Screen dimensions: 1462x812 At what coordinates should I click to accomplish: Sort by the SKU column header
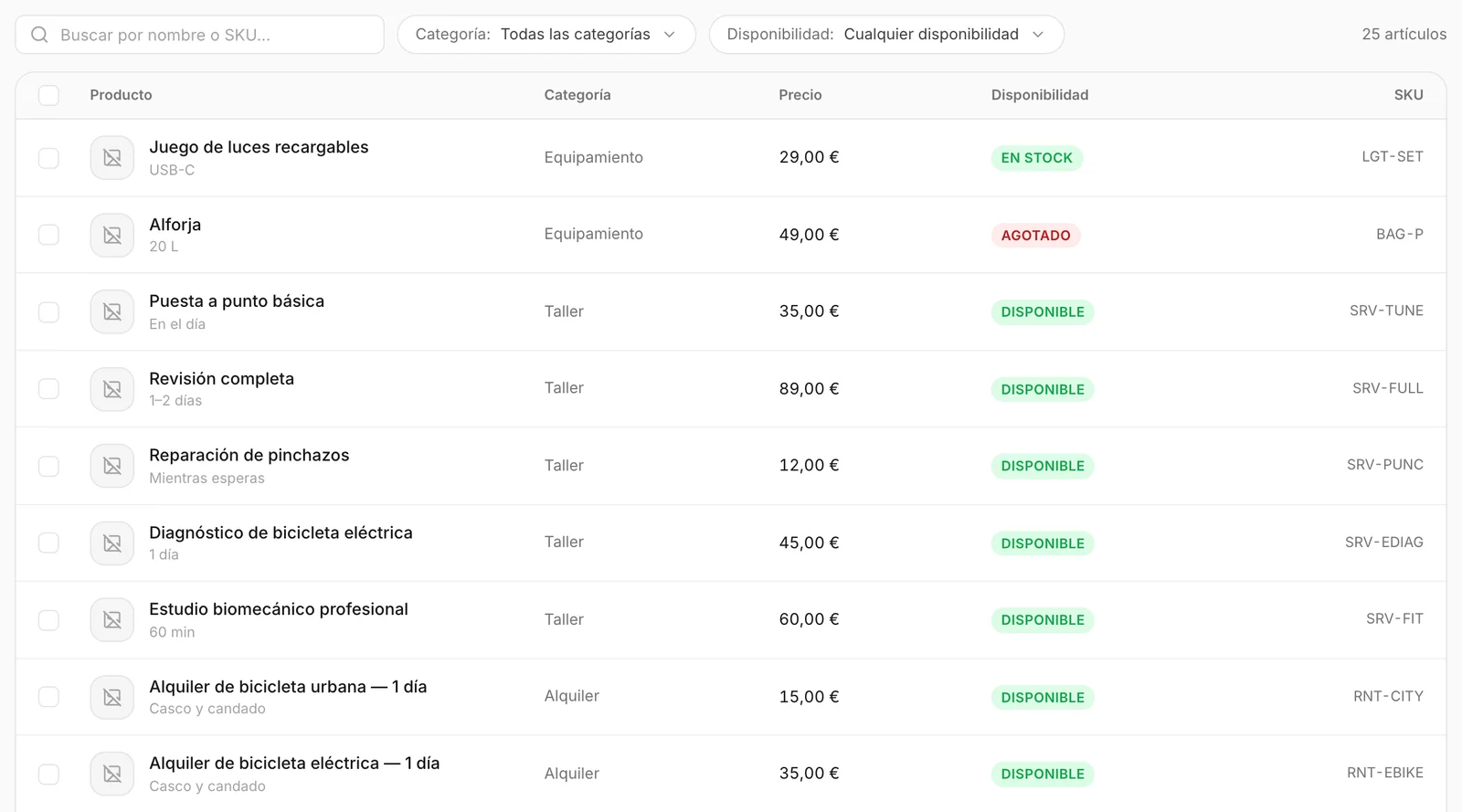(1408, 95)
